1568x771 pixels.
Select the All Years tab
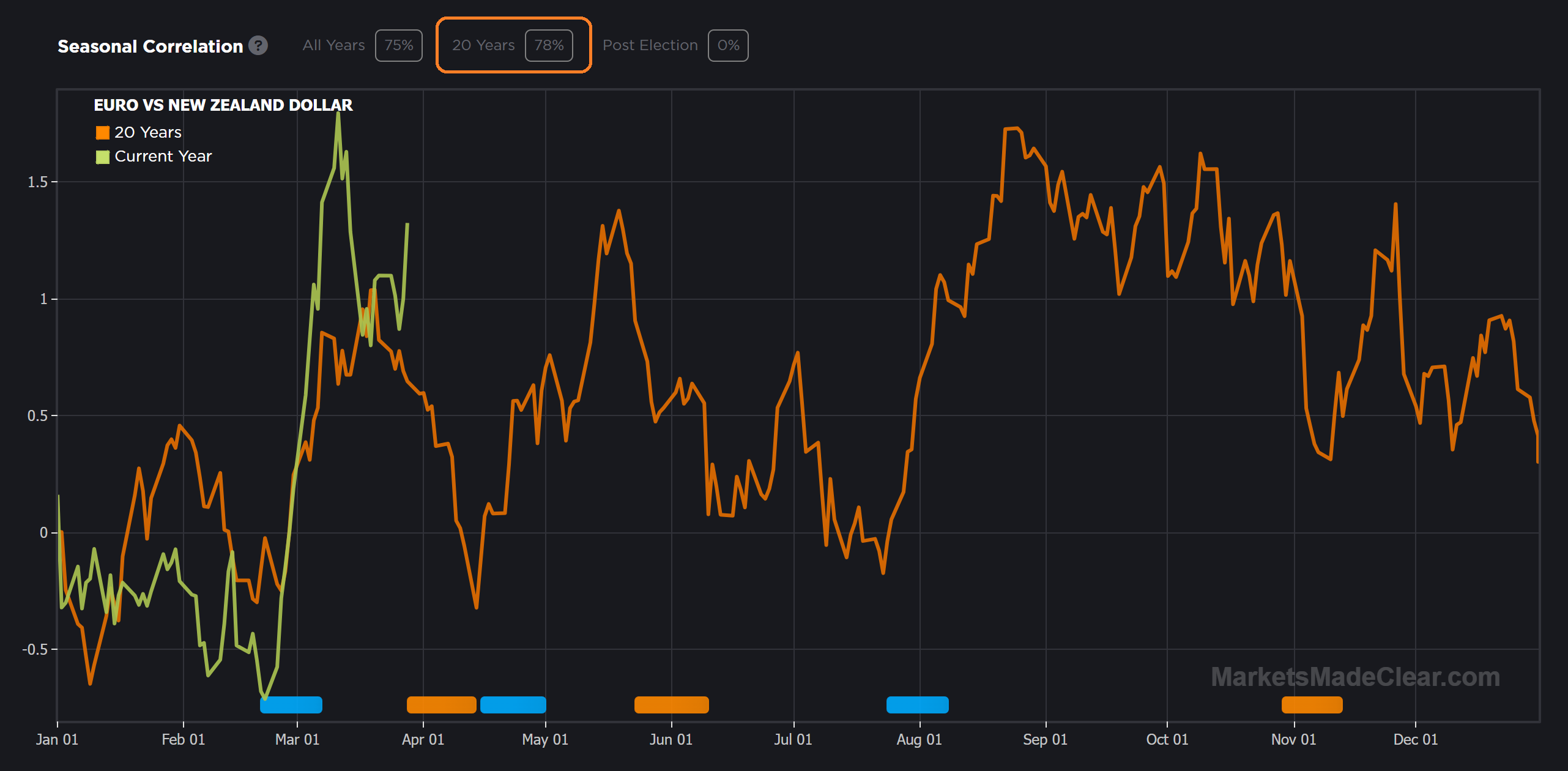click(x=333, y=45)
